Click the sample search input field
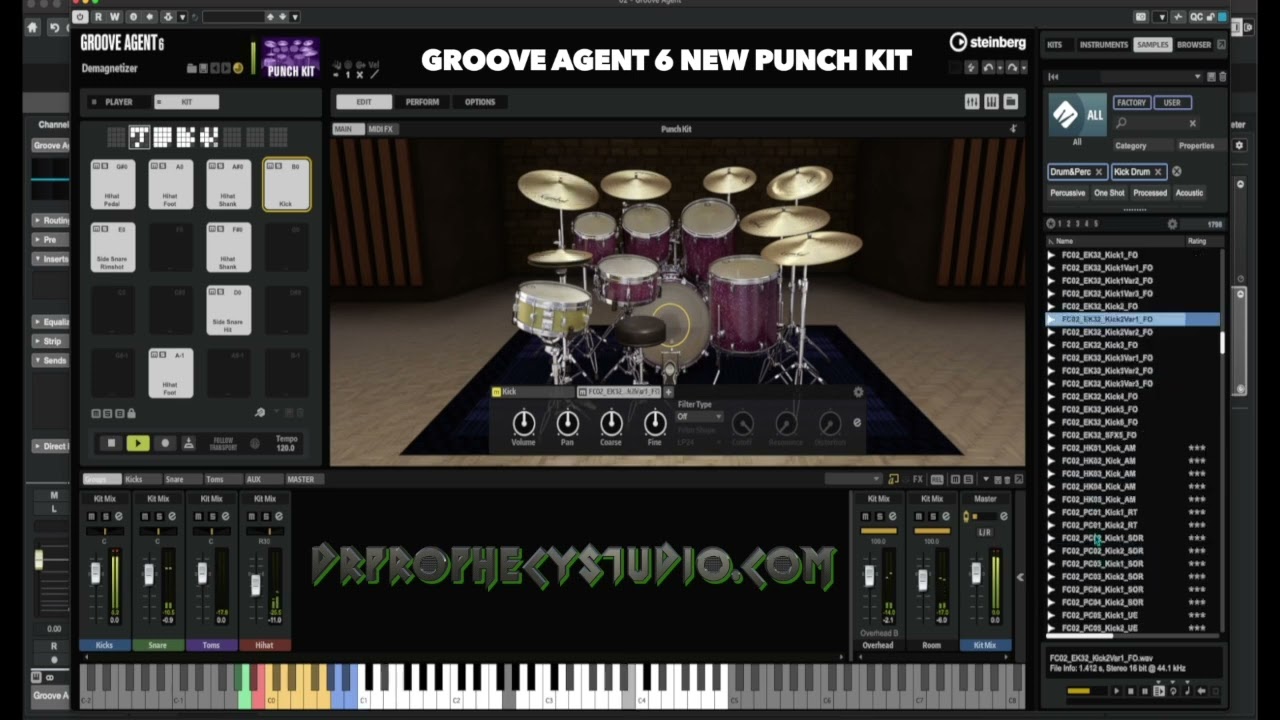Image resolution: width=1280 pixels, height=720 pixels. click(1155, 123)
